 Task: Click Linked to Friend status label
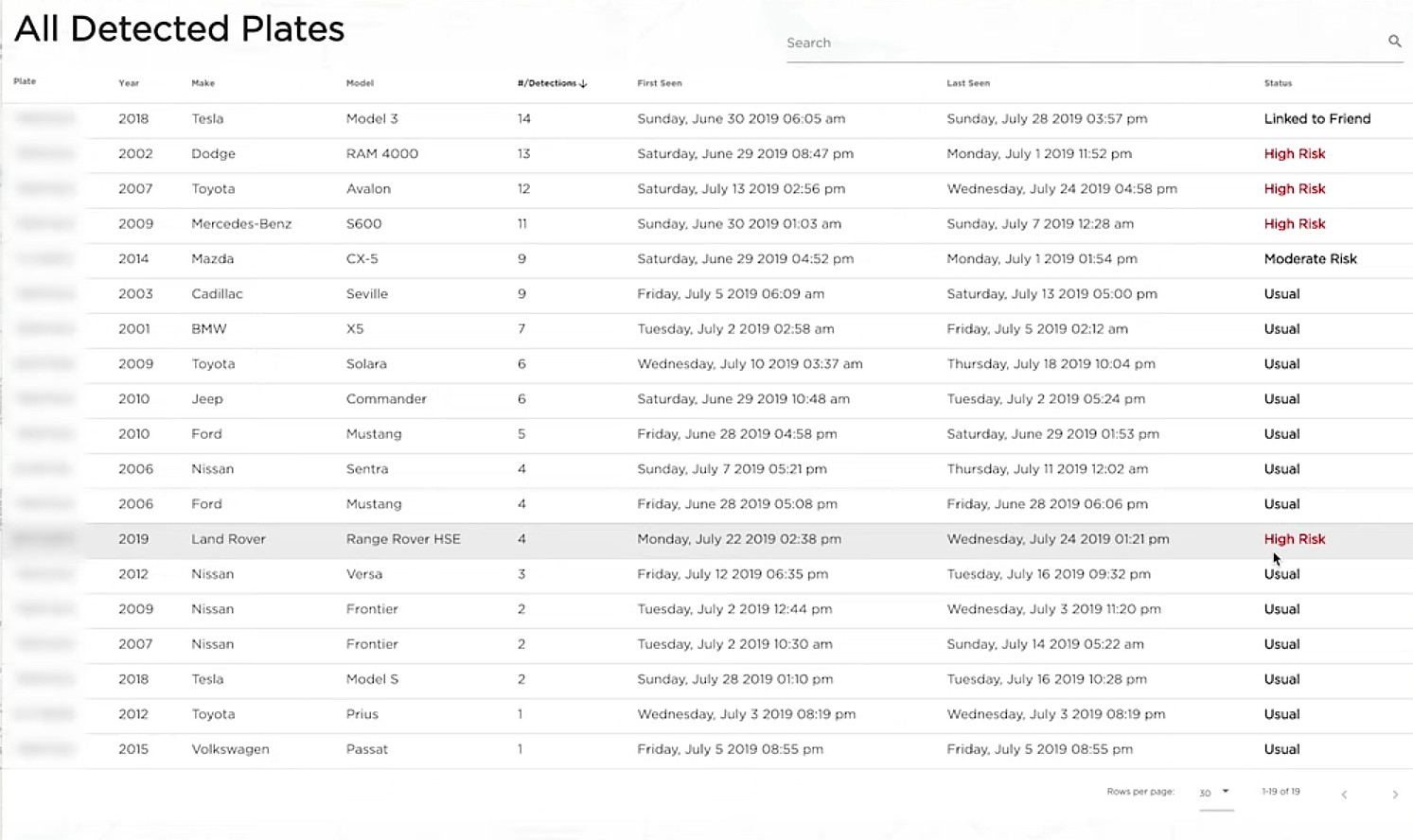(x=1317, y=119)
